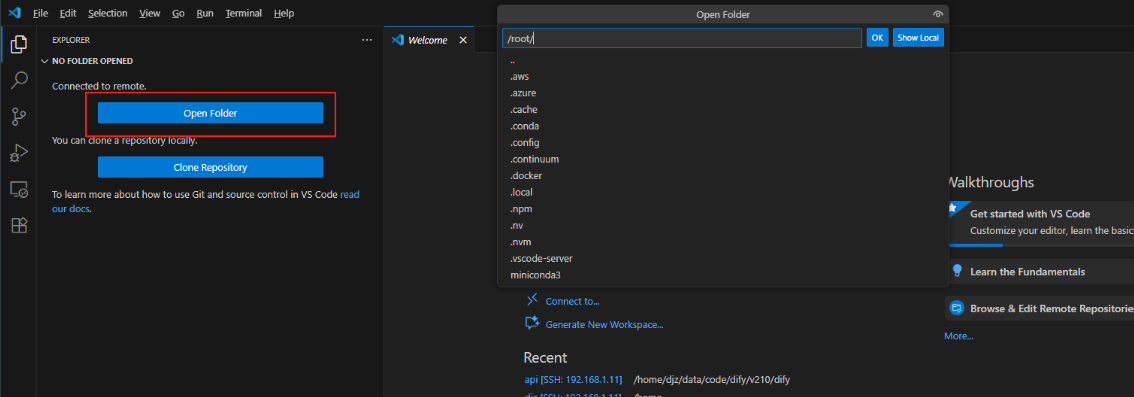Click the lightbulb icon for Learn the Fundamentals
This screenshot has height=397, width=1134.
tap(957, 271)
